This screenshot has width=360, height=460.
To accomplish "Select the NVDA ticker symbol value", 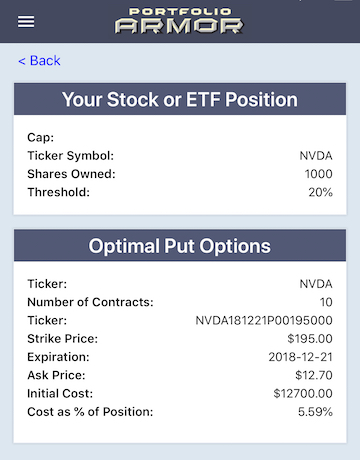I will coord(316,156).
